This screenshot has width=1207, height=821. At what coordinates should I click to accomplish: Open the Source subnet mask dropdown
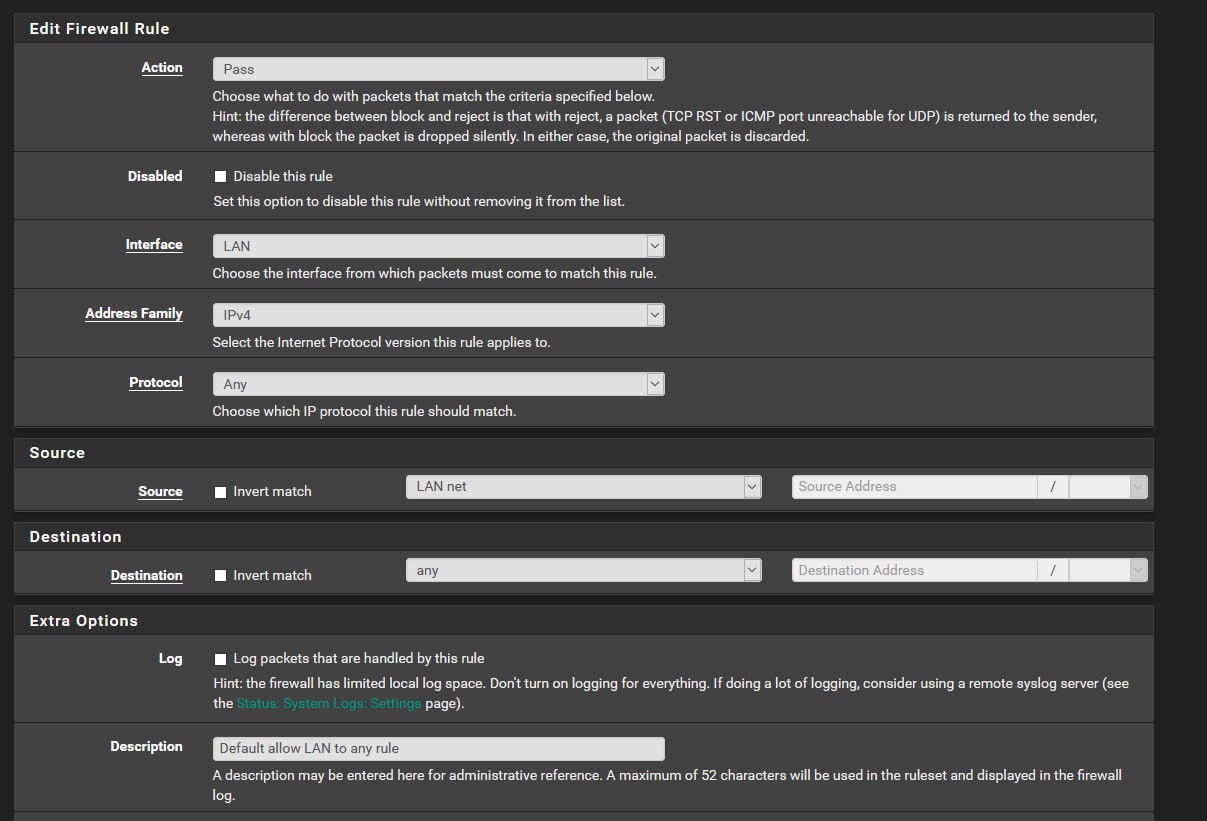point(1108,487)
